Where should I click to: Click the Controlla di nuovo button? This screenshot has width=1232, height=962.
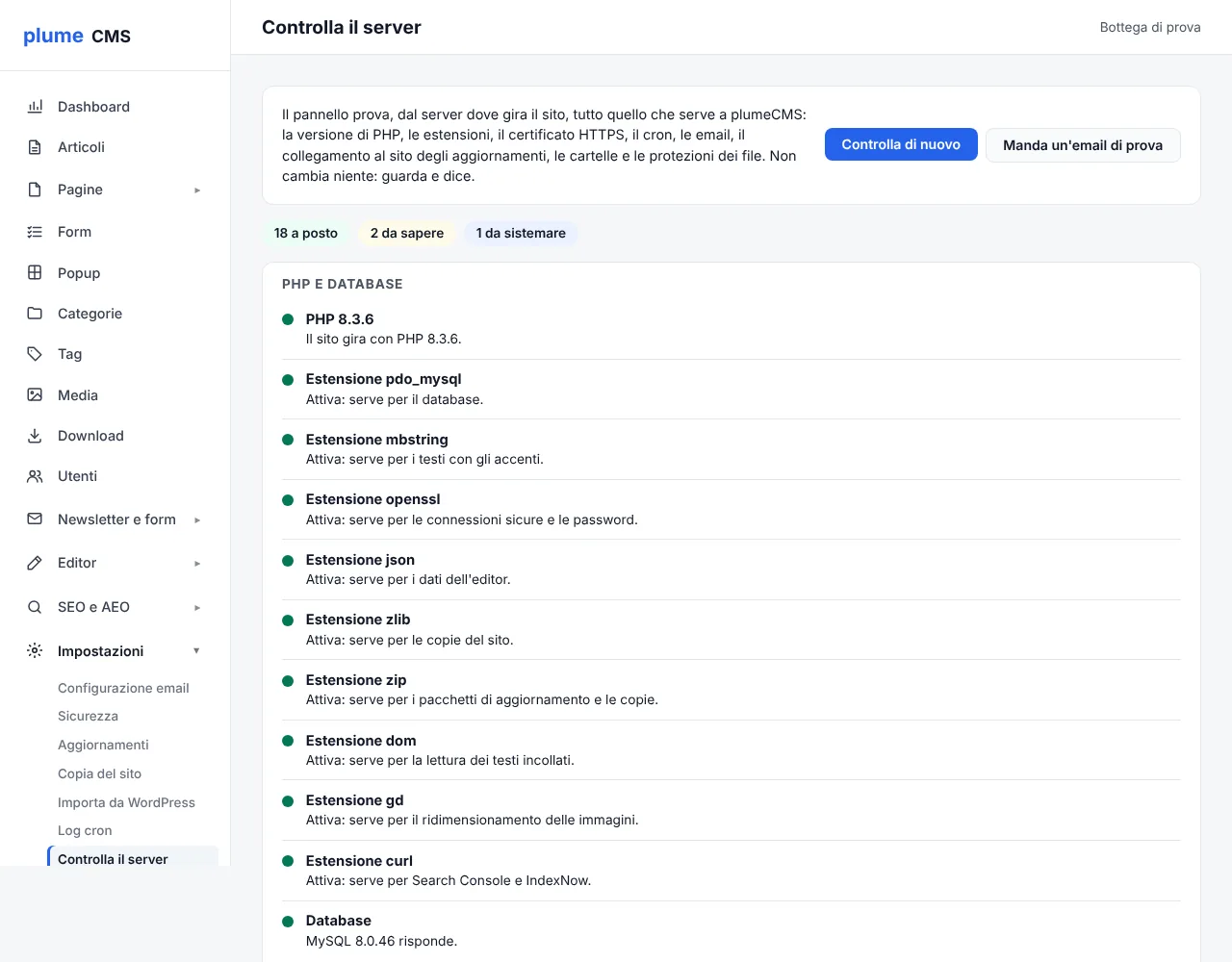(x=901, y=144)
